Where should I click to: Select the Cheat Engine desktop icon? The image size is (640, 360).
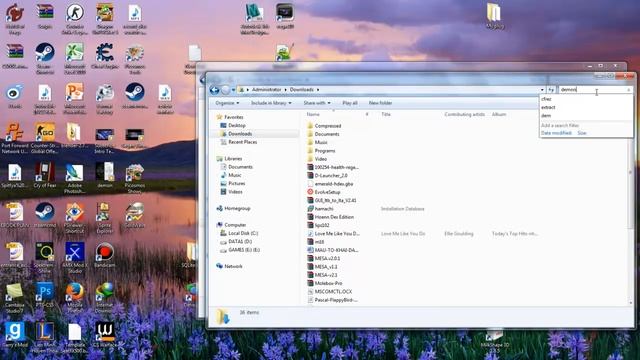point(104,56)
